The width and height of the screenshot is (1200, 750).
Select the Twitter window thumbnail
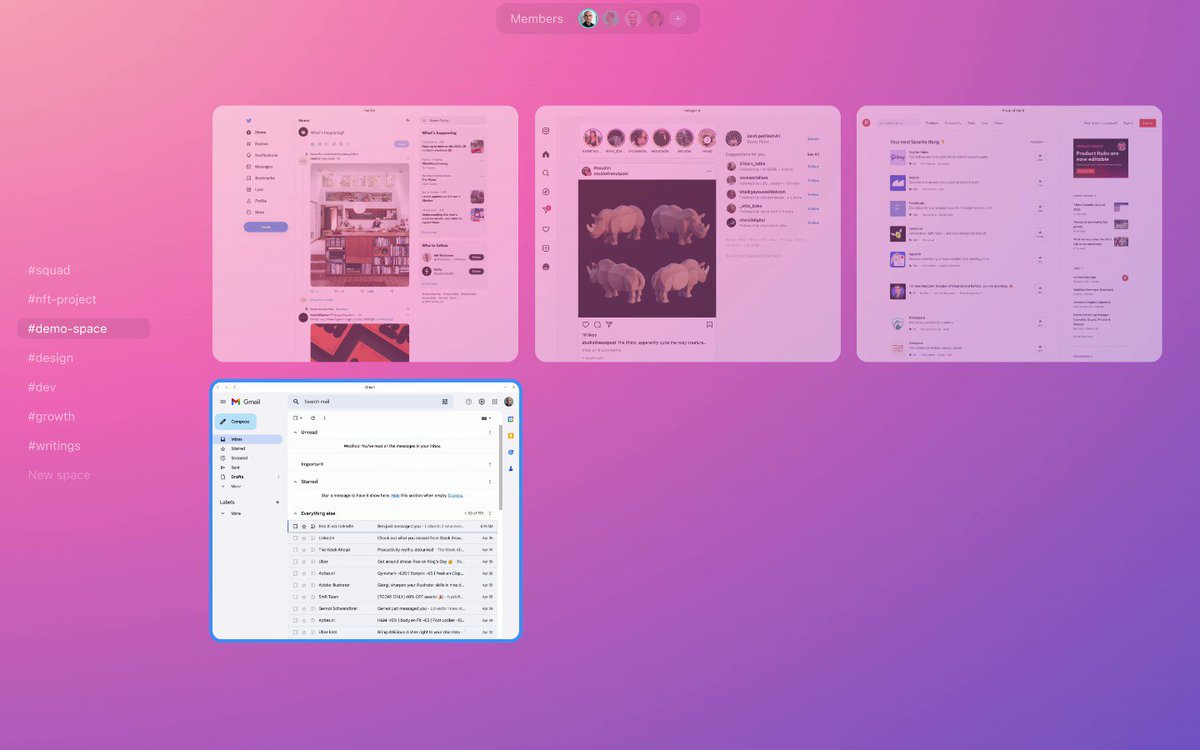[x=365, y=233]
